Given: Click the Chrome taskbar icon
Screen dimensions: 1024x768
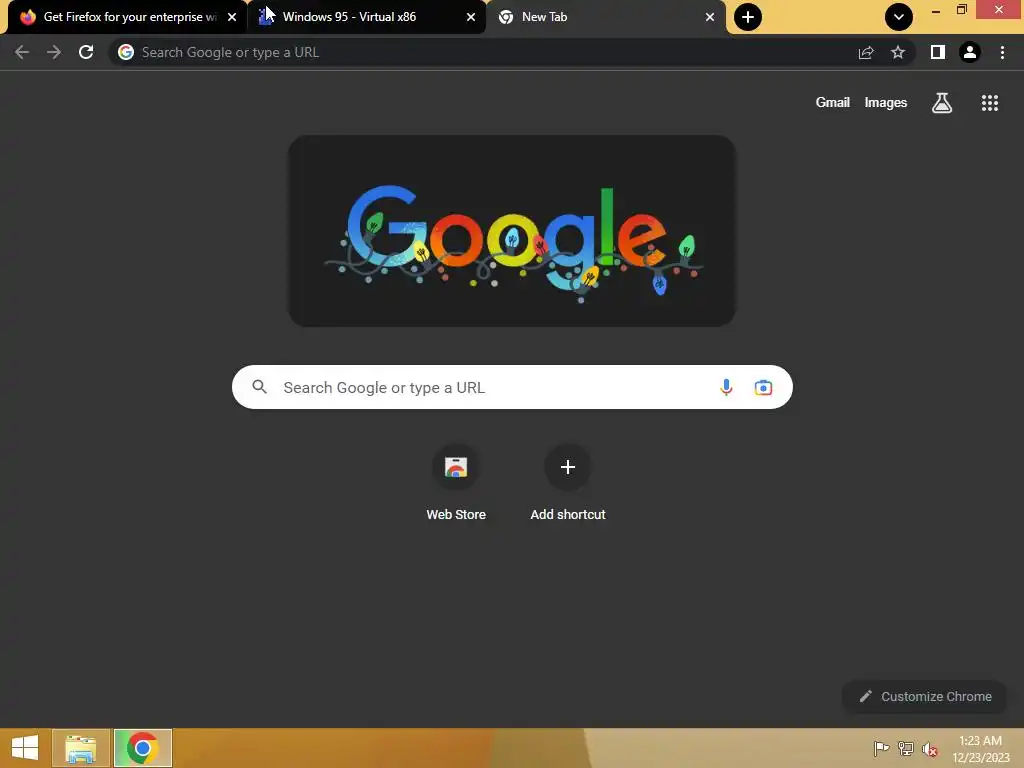Looking at the screenshot, I should (142, 748).
